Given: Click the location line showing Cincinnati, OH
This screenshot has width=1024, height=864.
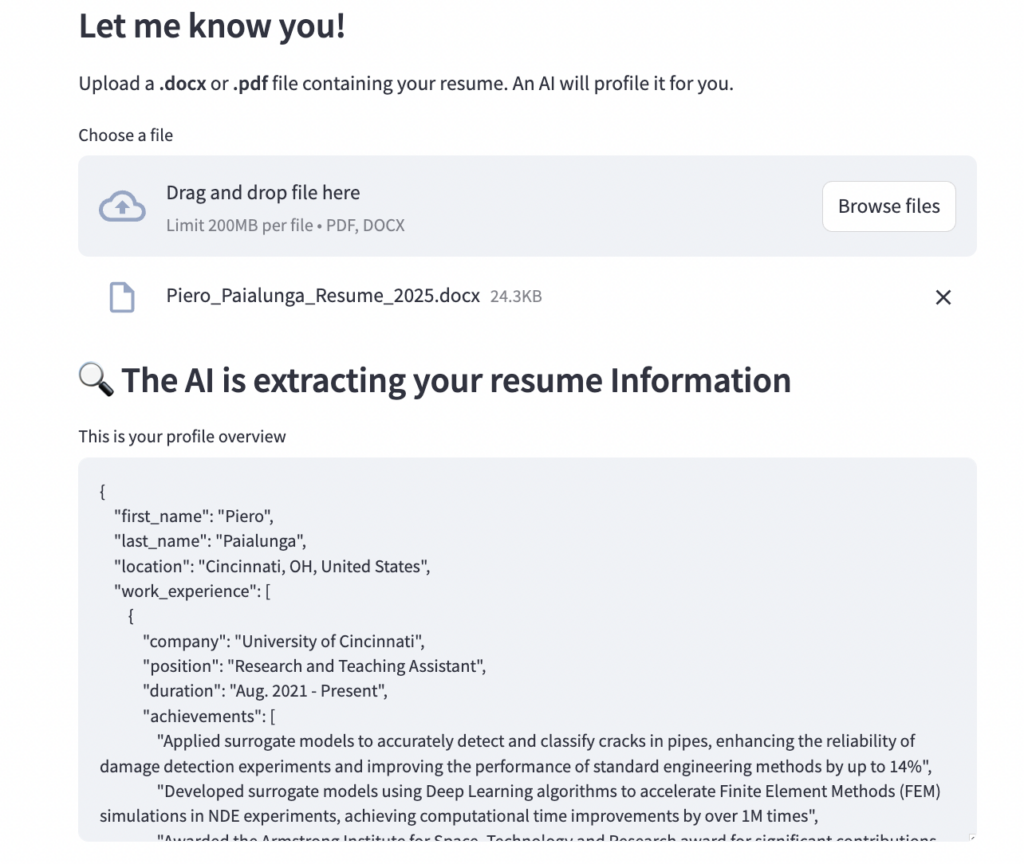Looking at the screenshot, I should [x=271, y=567].
